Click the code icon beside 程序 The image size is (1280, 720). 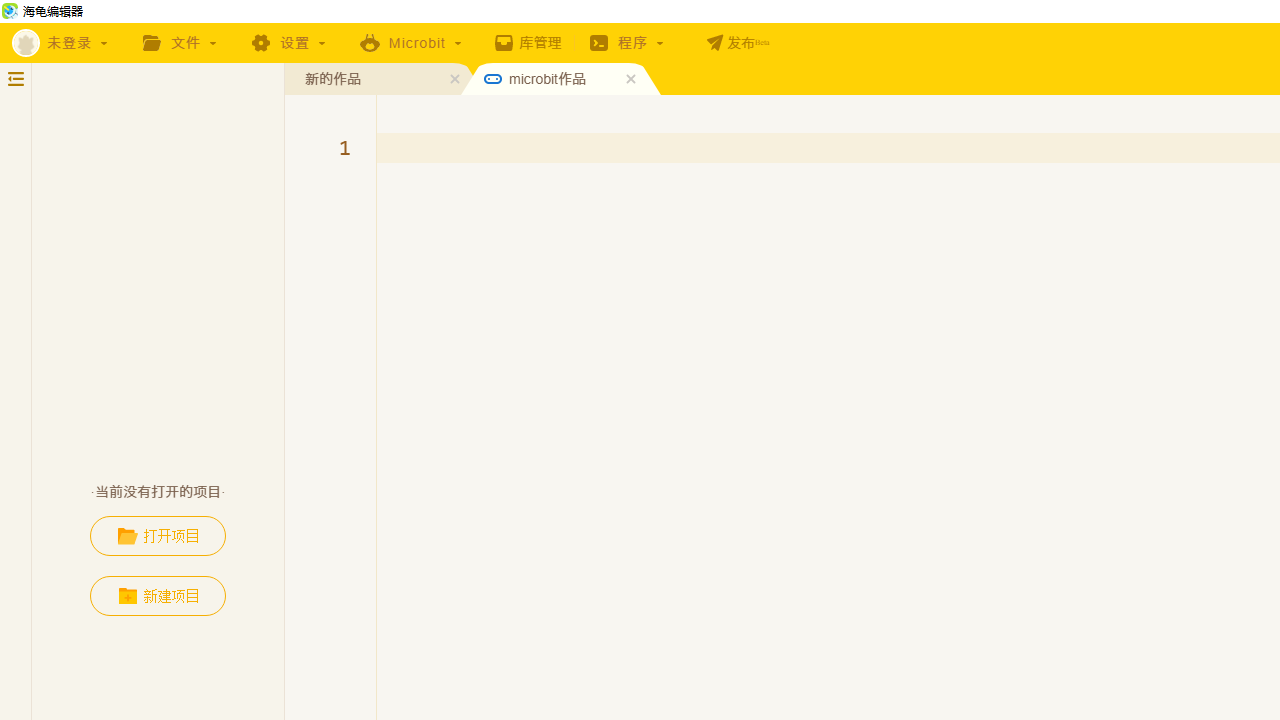click(600, 43)
